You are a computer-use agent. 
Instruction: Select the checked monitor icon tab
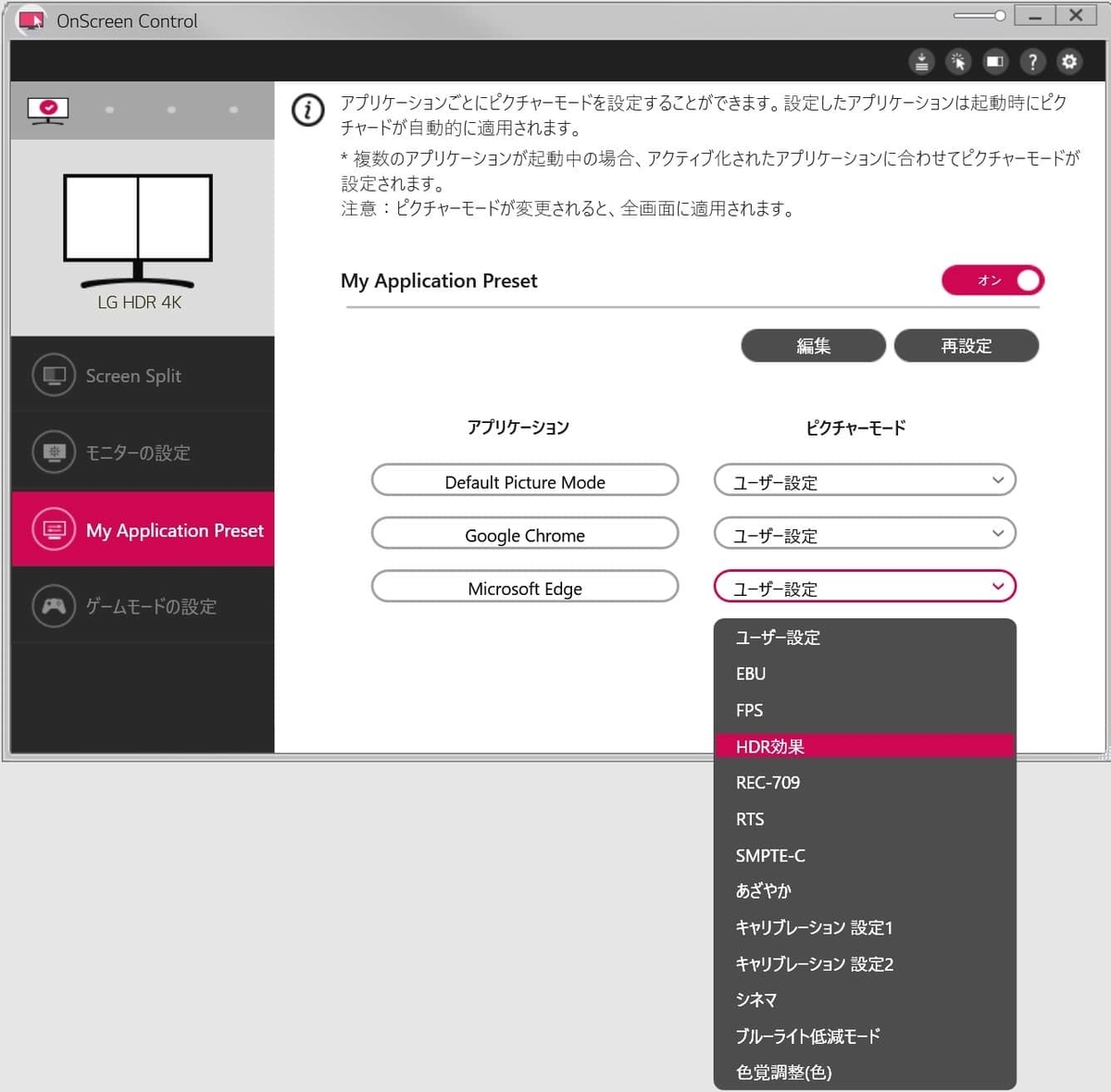pos(48,111)
